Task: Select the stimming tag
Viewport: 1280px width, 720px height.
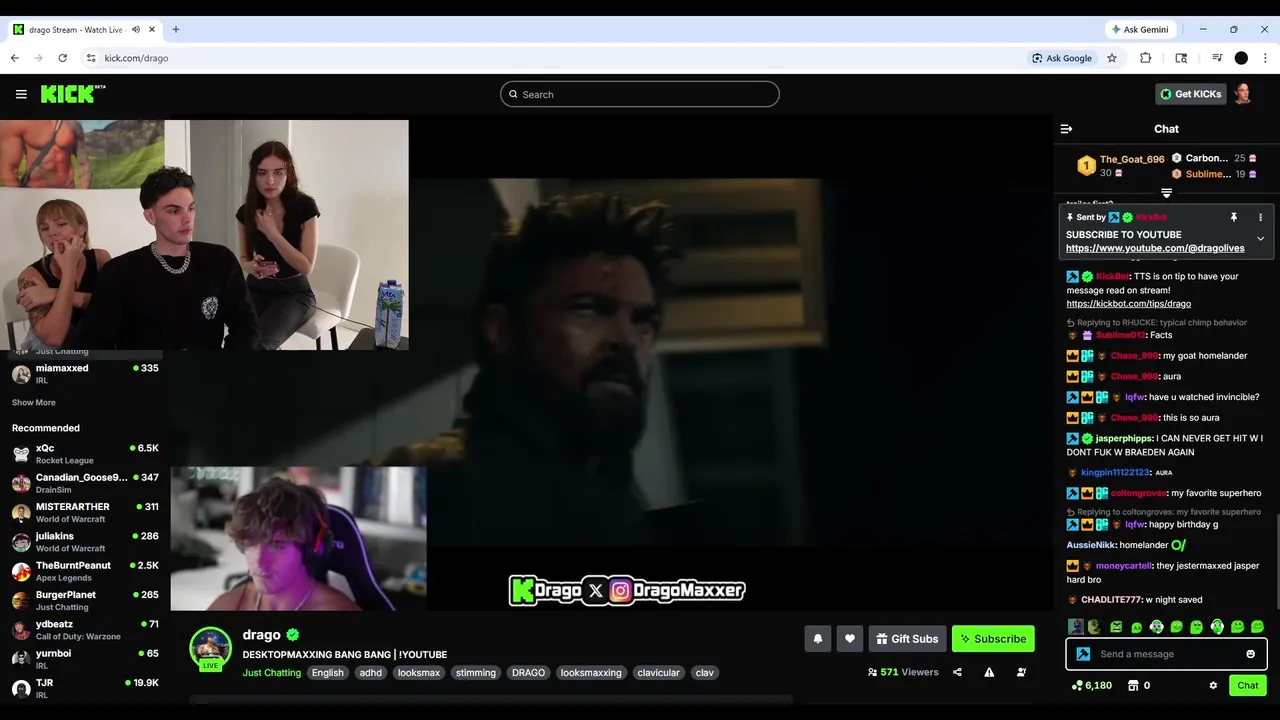Action: (x=476, y=673)
